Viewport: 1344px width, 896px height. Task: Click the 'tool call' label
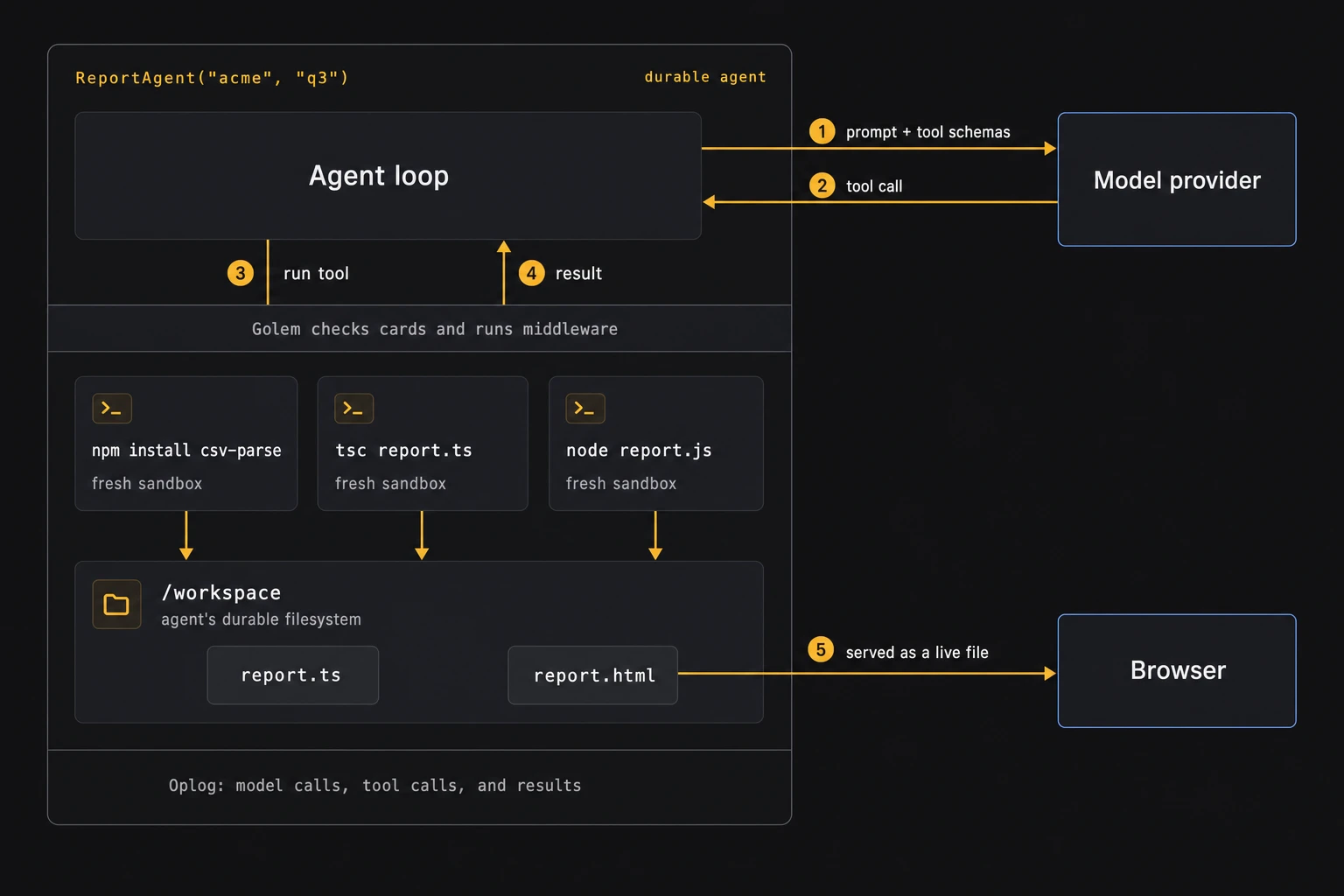[x=874, y=186]
